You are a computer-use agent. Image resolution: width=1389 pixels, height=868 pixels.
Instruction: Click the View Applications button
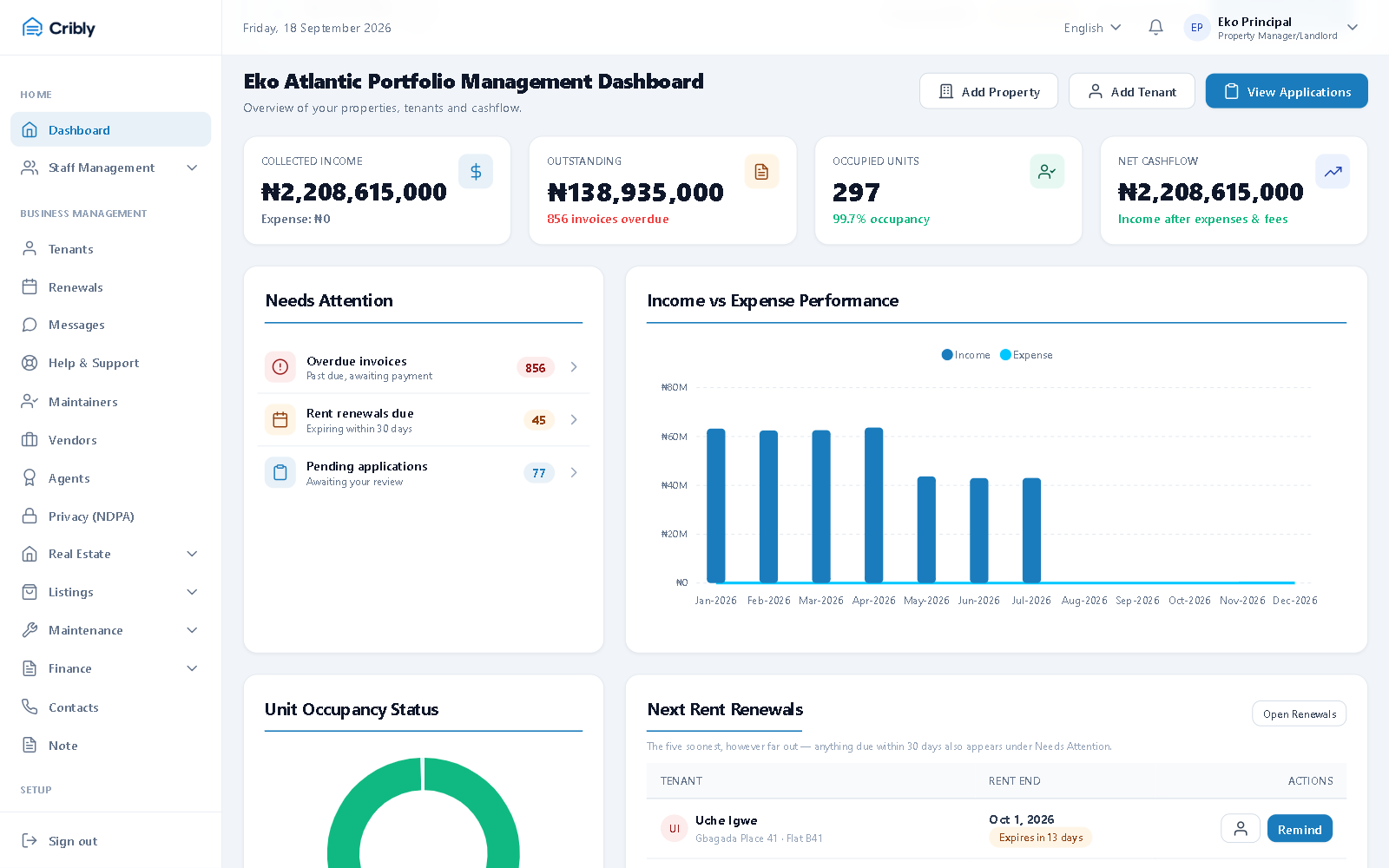tap(1287, 91)
